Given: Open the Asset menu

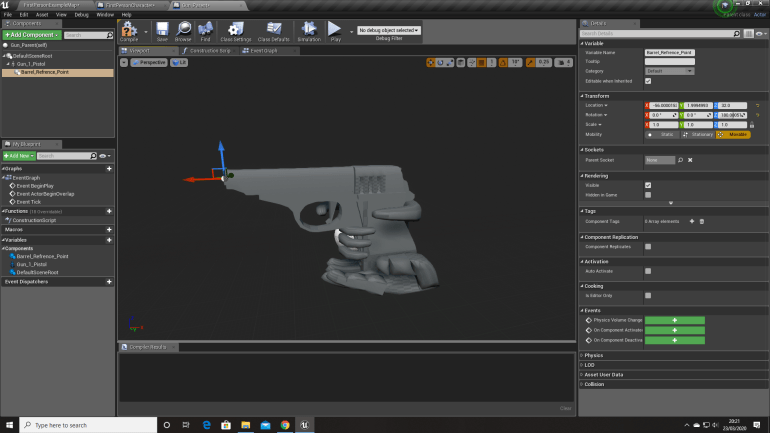Looking at the screenshot, I should click(42, 15).
